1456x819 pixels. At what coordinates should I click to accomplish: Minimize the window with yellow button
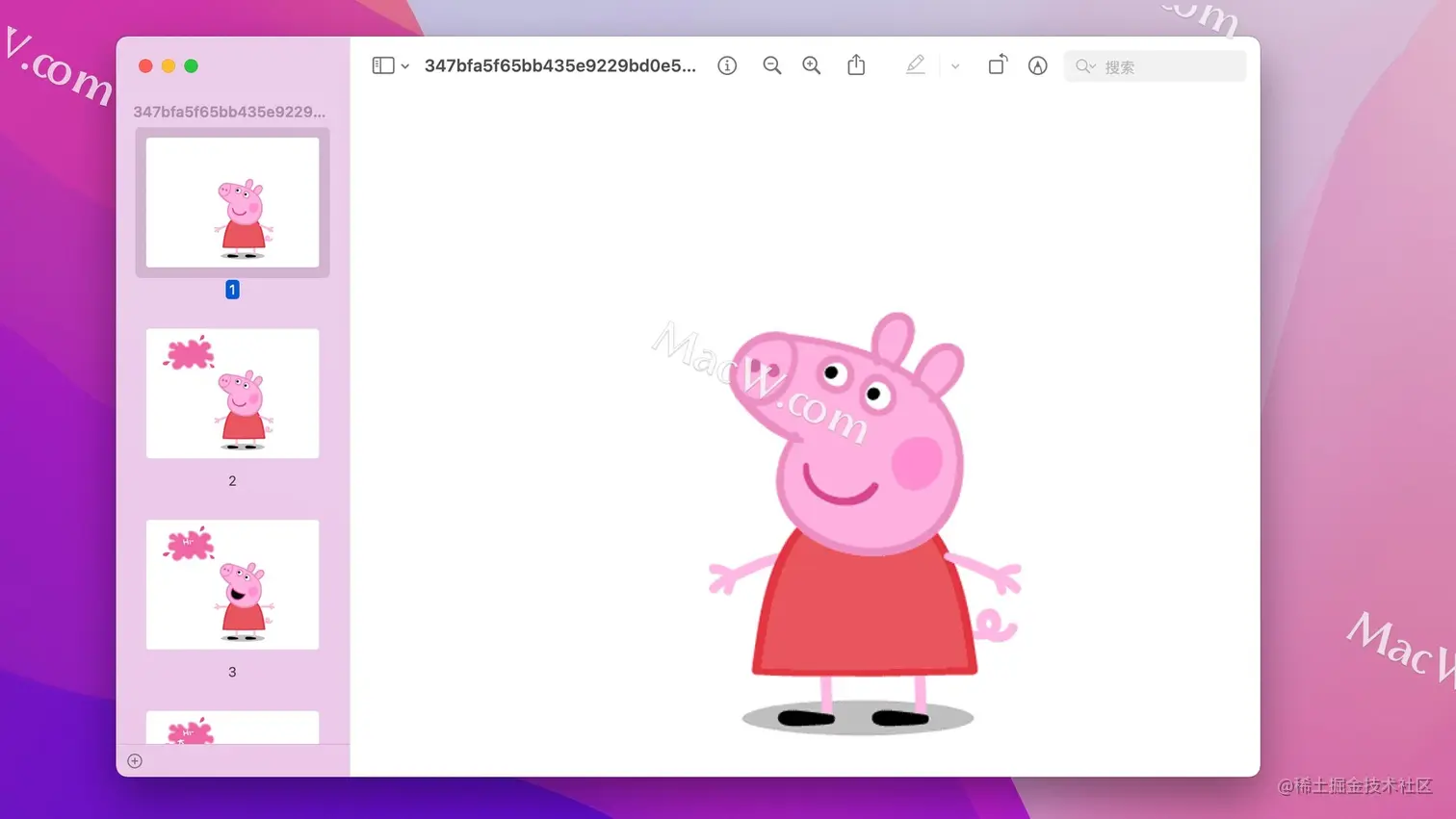[169, 65]
